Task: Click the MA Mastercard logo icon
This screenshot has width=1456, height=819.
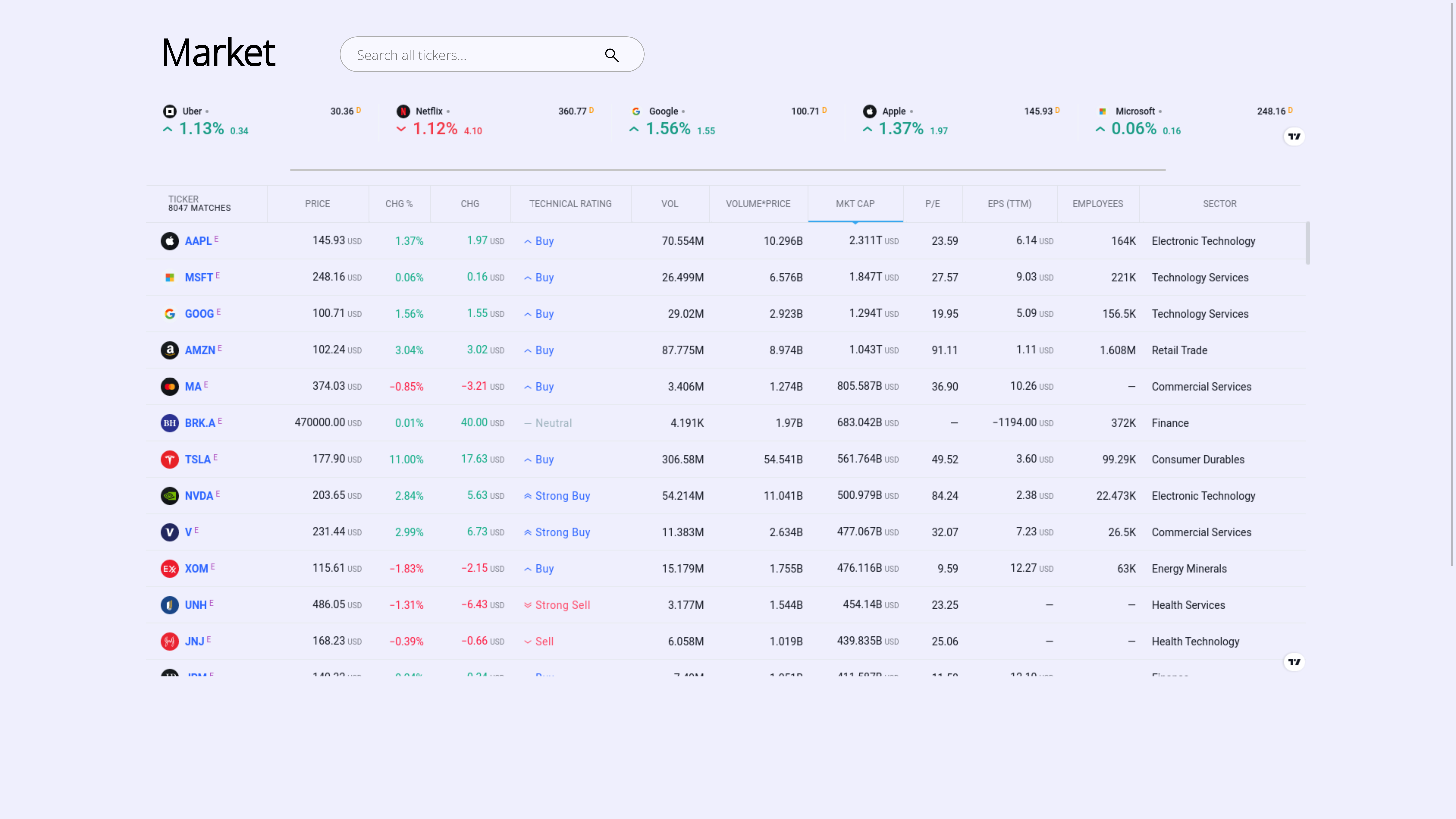Action: click(x=169, y=387)
